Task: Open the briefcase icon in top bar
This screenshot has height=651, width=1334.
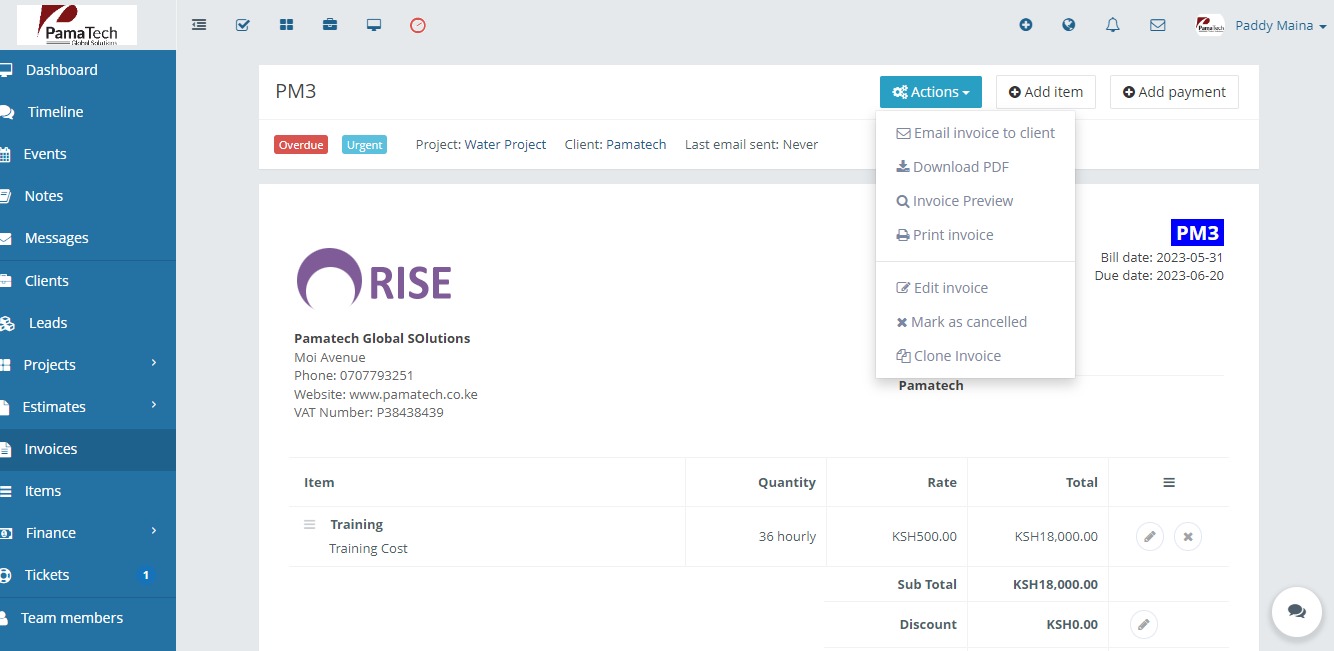Action: tap(330, 25)
